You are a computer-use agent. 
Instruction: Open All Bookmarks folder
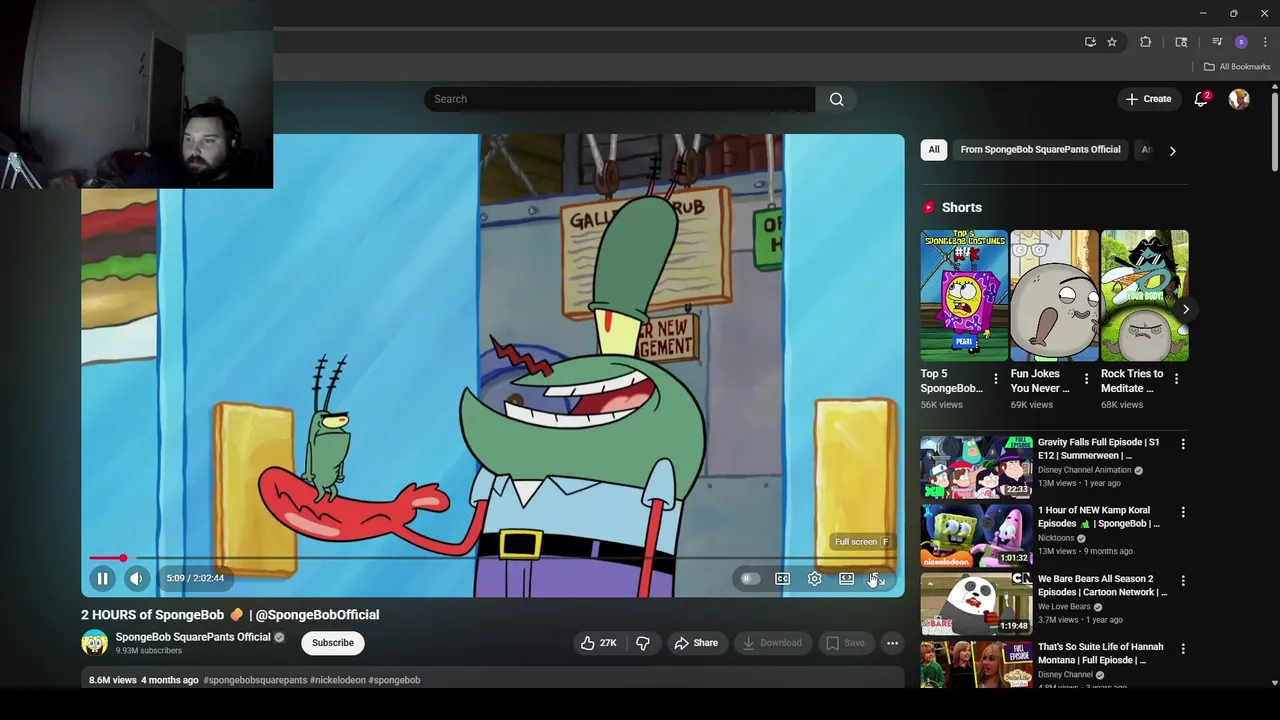click(1237, 67)
